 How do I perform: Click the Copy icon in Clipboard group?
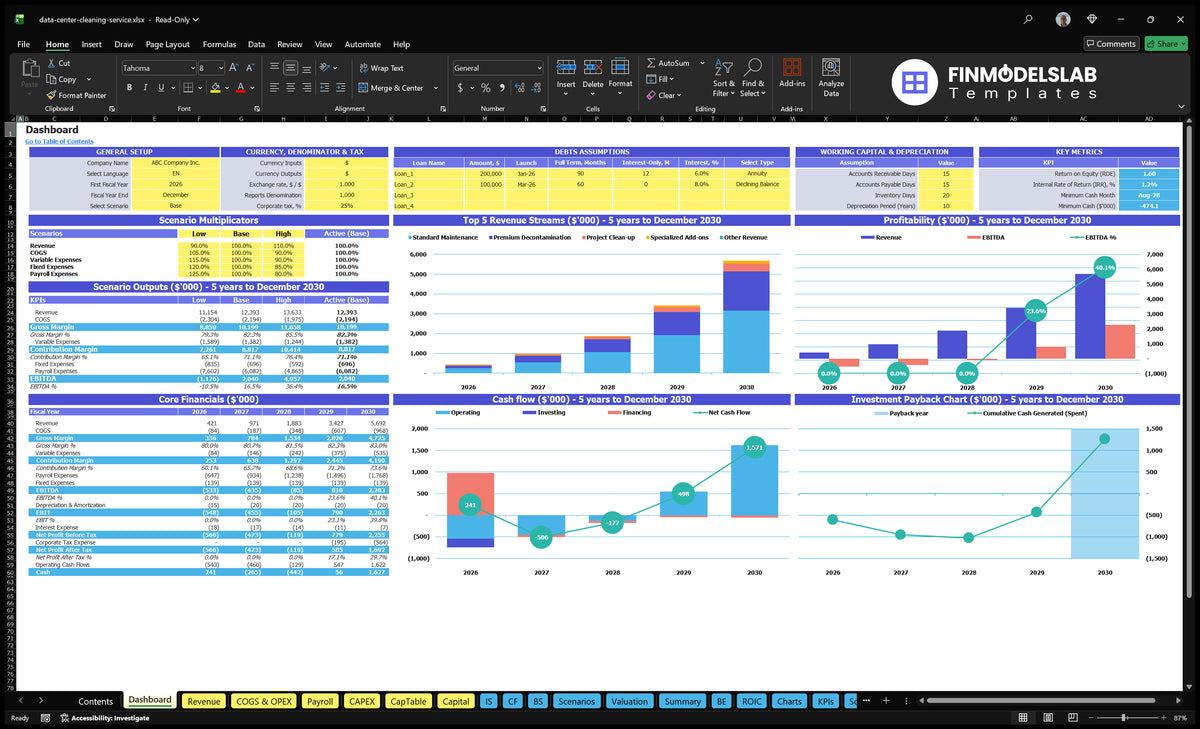click(51, 79)
